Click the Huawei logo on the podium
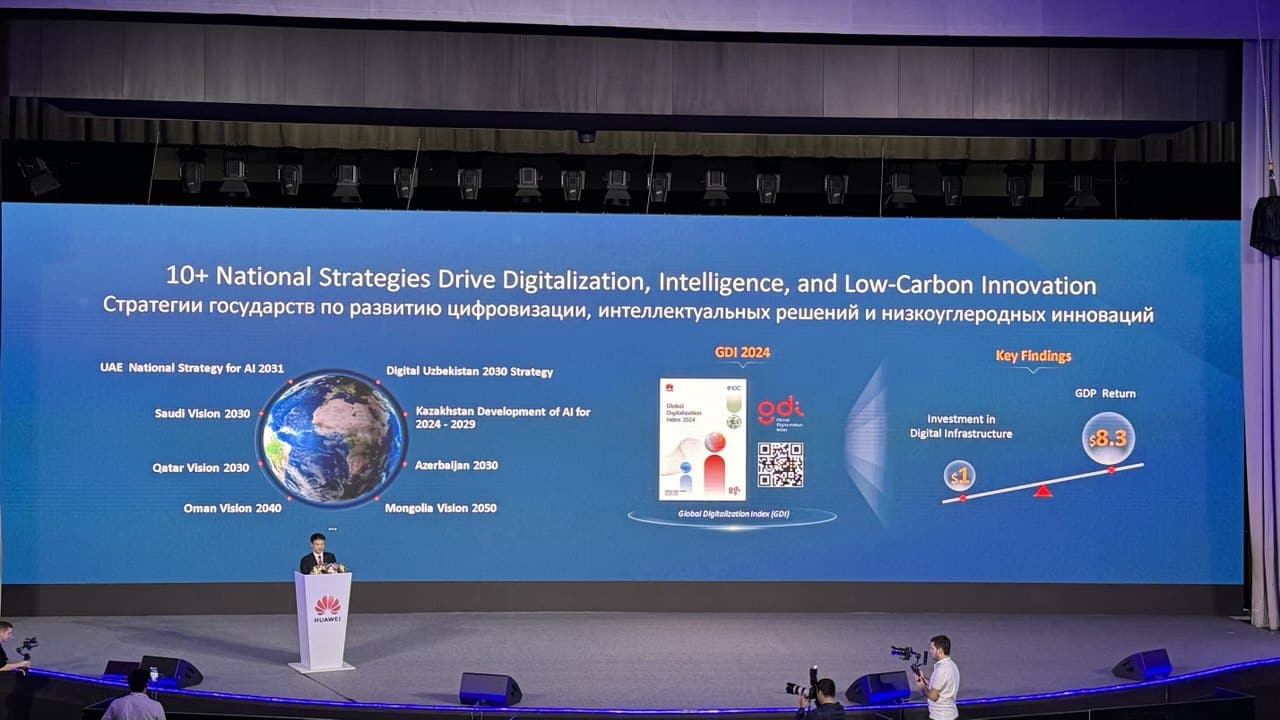Viewport: 1280px width, 720px height. (327, 609)
